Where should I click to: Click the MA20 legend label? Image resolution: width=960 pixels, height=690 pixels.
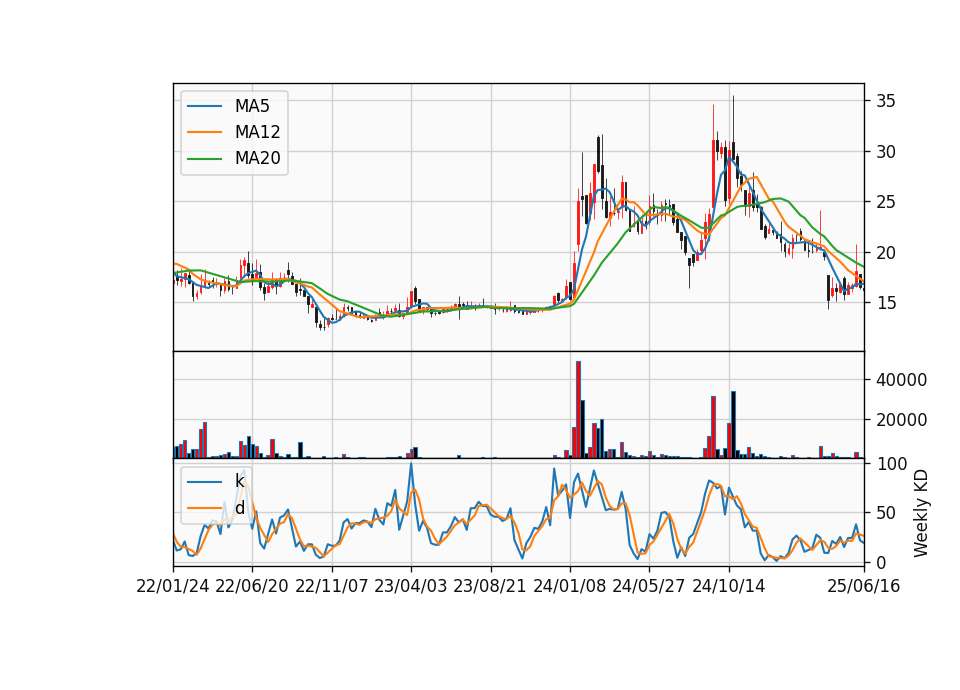[x=257, y=159]
